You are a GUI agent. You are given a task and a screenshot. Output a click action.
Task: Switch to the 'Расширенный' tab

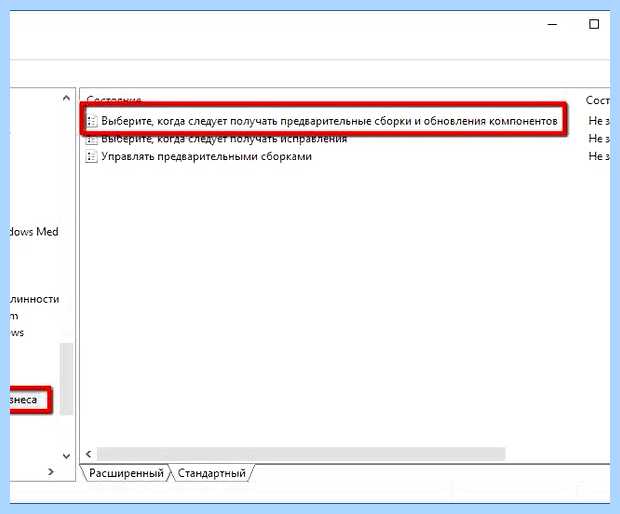click(126, 473)
